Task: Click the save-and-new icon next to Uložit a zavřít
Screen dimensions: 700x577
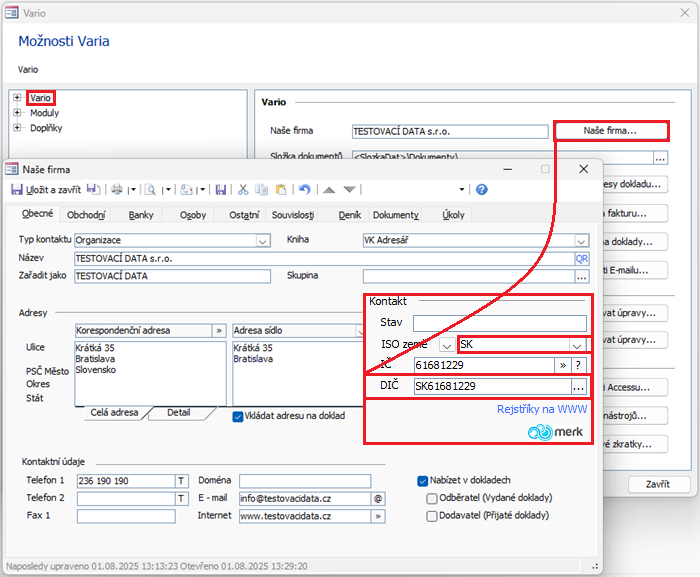Action: (x=93, y=189)
